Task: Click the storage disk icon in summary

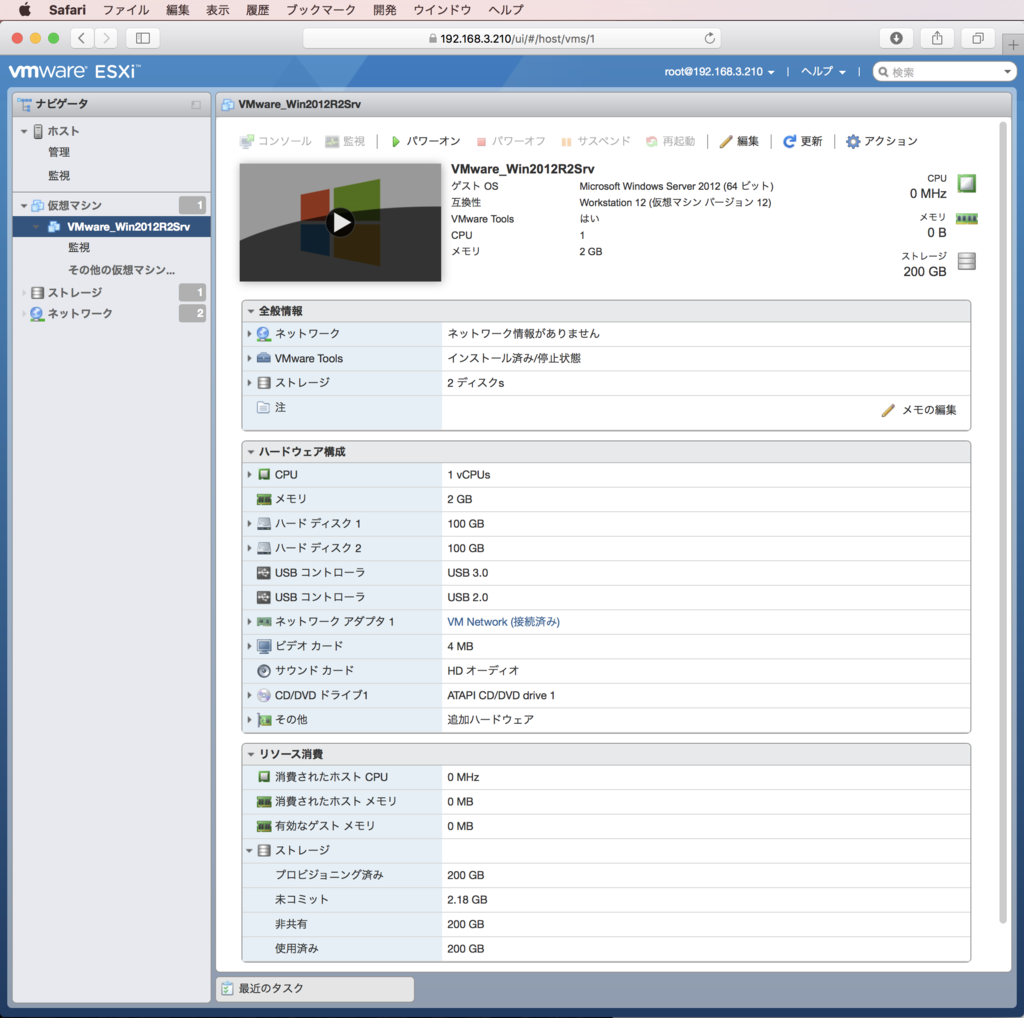Action: [x=967, y=261]
